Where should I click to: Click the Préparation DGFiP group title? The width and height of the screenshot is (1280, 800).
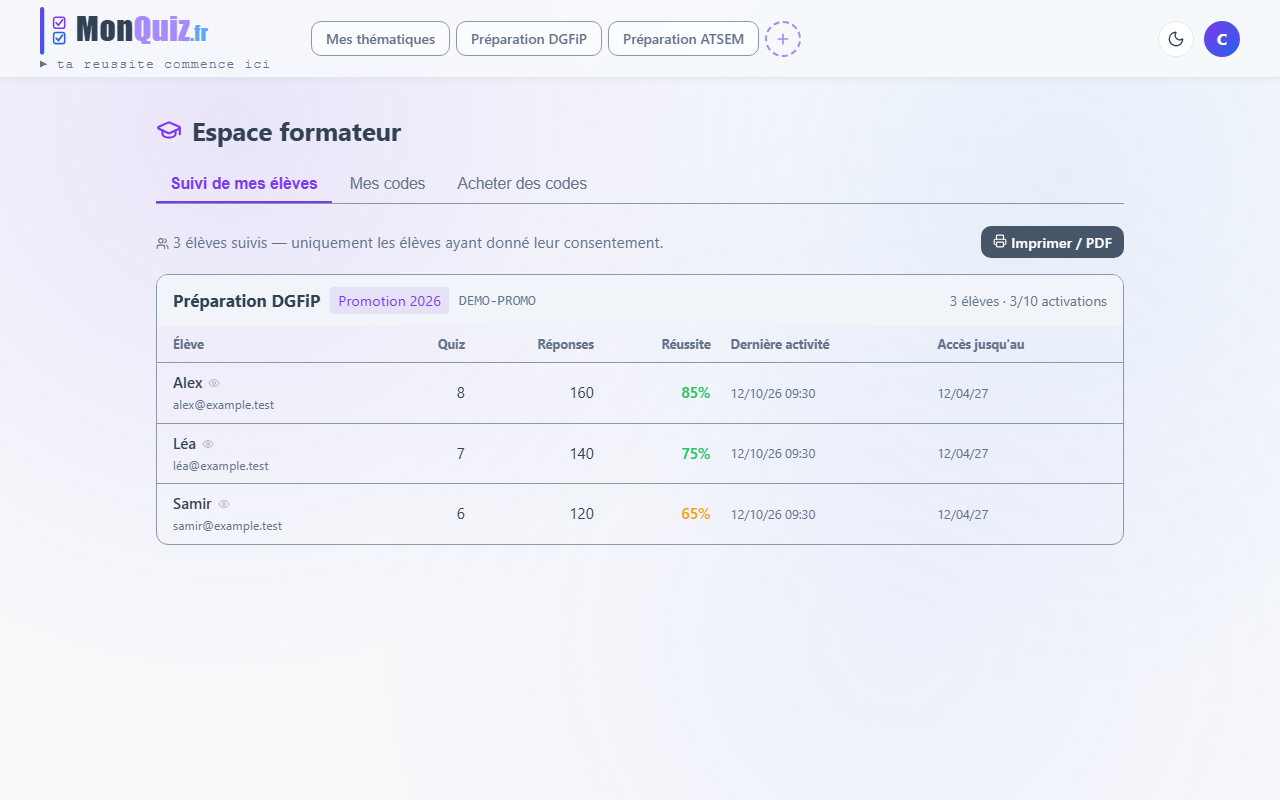pos(247,301)
